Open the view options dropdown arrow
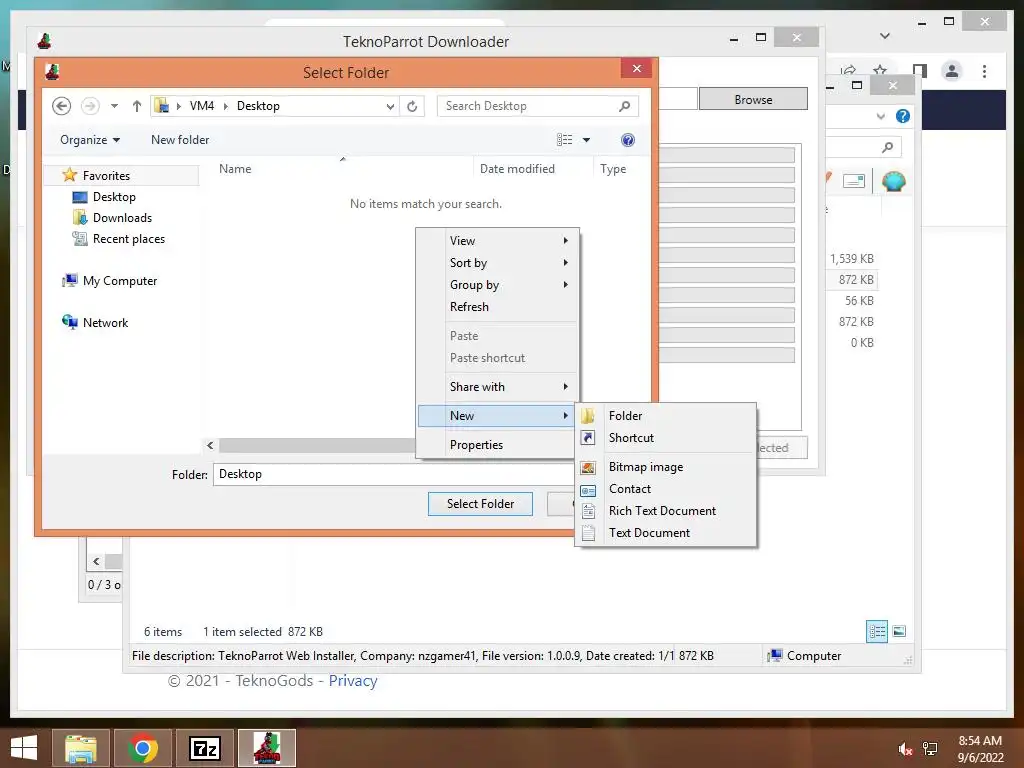Screen dimensions: 1024x768 [586, 140]
